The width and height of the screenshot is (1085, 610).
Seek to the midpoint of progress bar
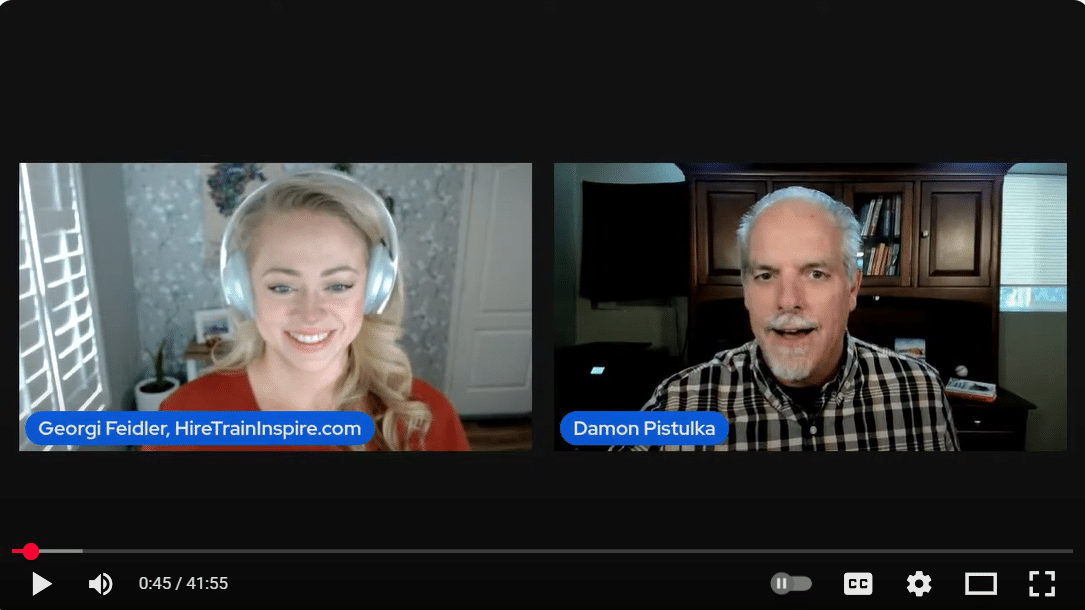pos(542,551)
